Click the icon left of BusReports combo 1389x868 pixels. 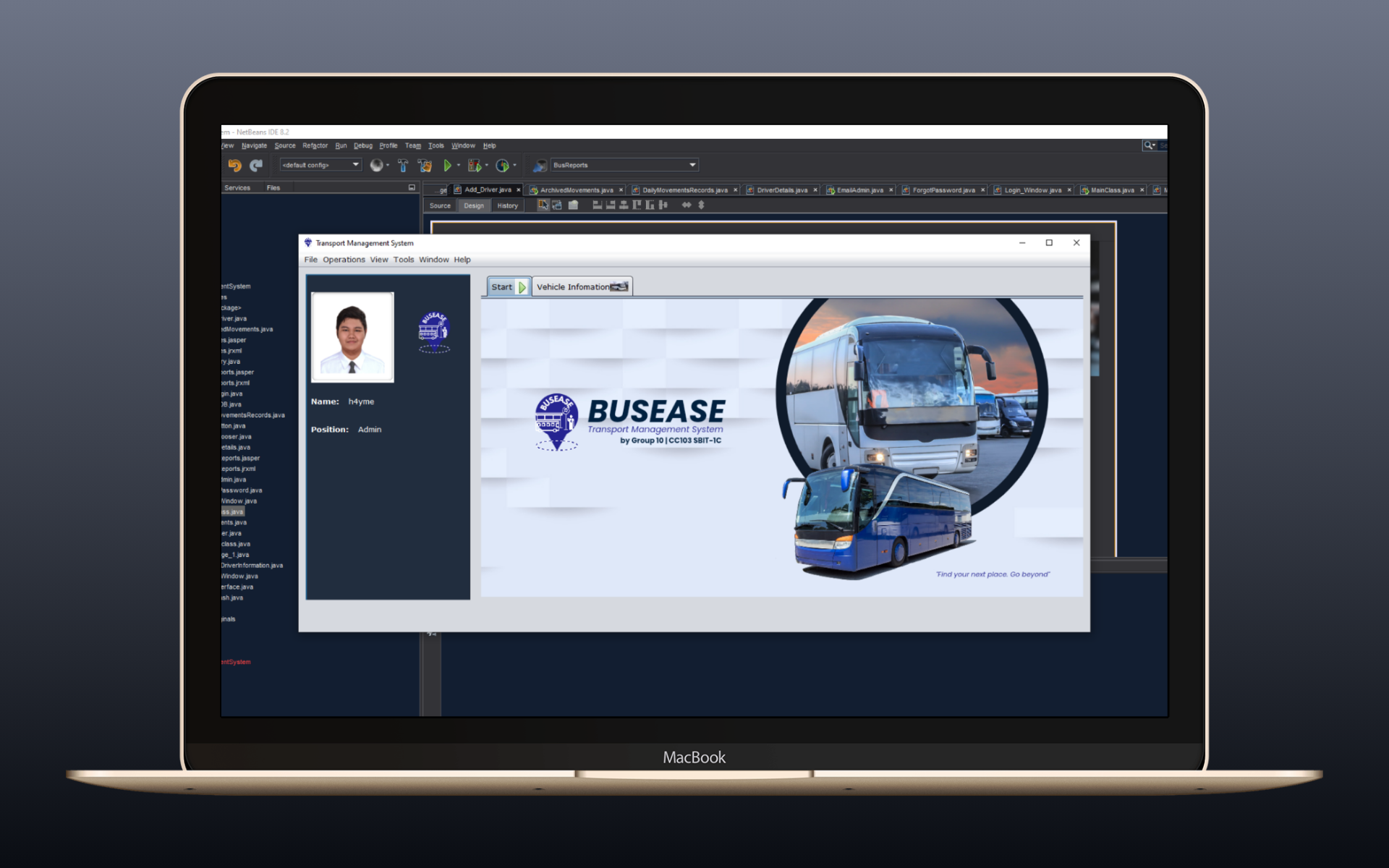click(x=540, y=166)
